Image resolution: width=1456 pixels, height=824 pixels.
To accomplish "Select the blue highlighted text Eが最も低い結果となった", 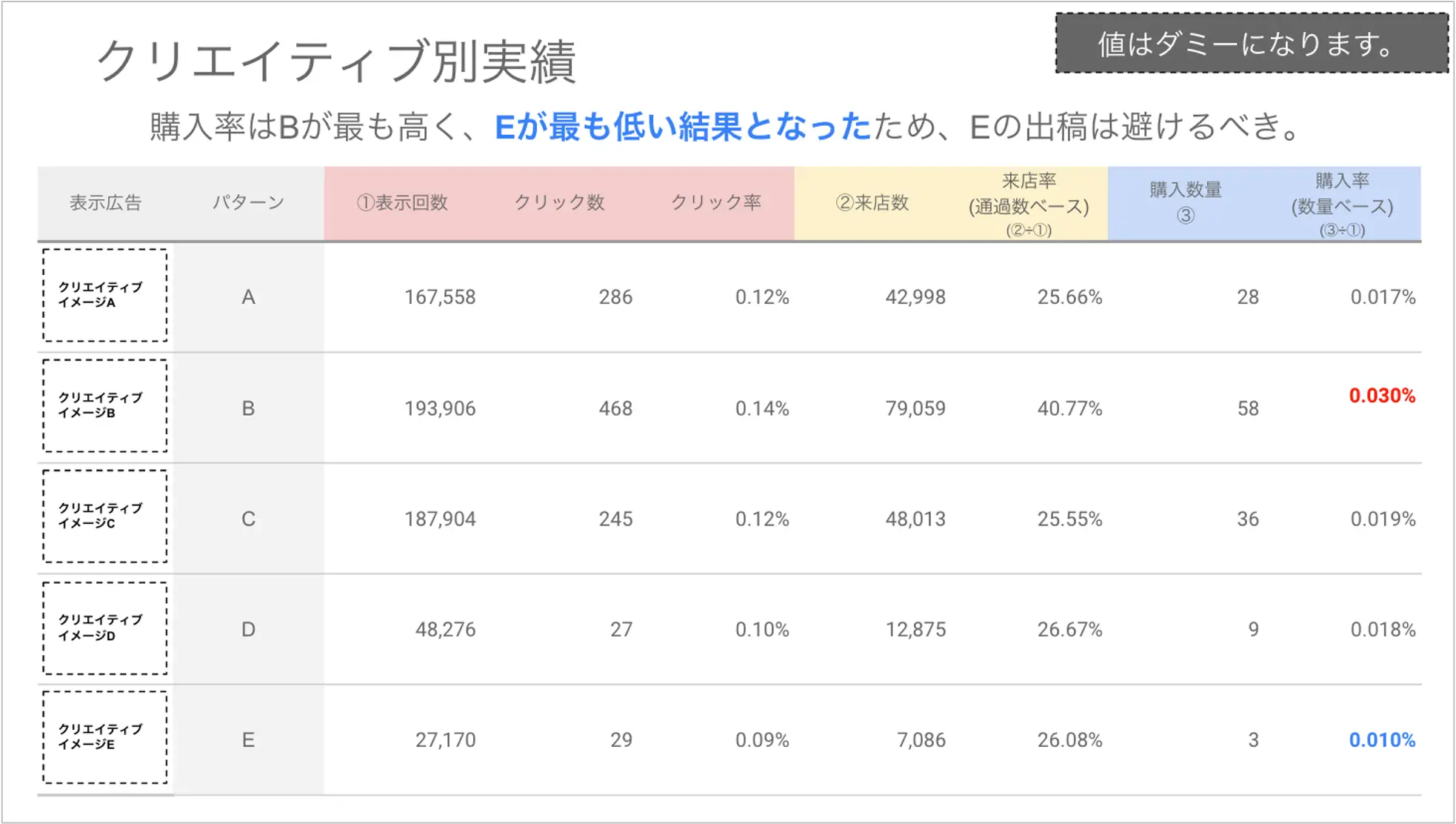I will point(682,127).
